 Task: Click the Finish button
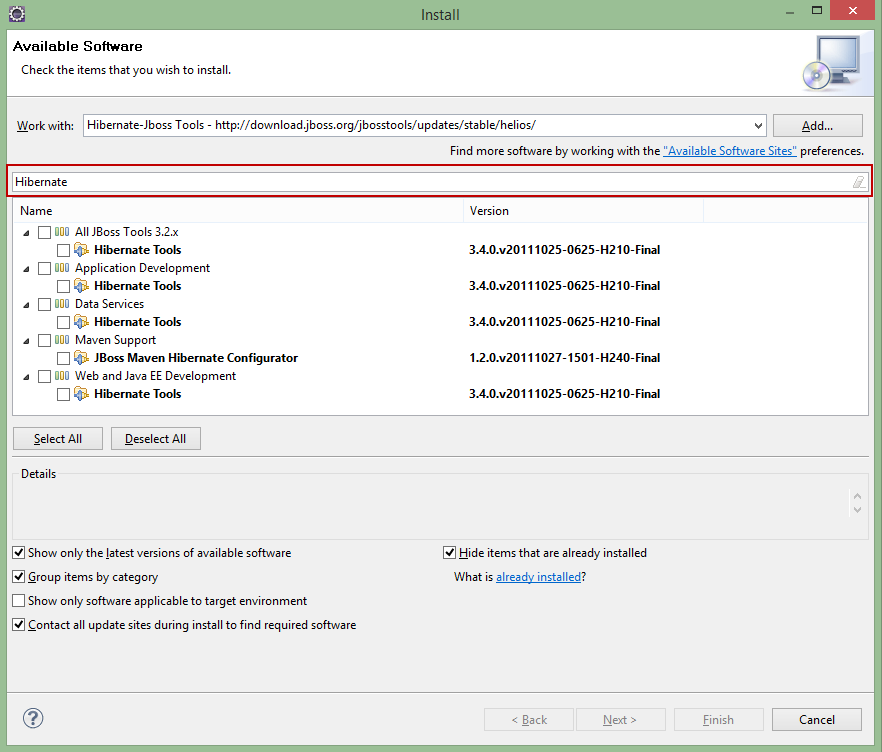(718, 719)
